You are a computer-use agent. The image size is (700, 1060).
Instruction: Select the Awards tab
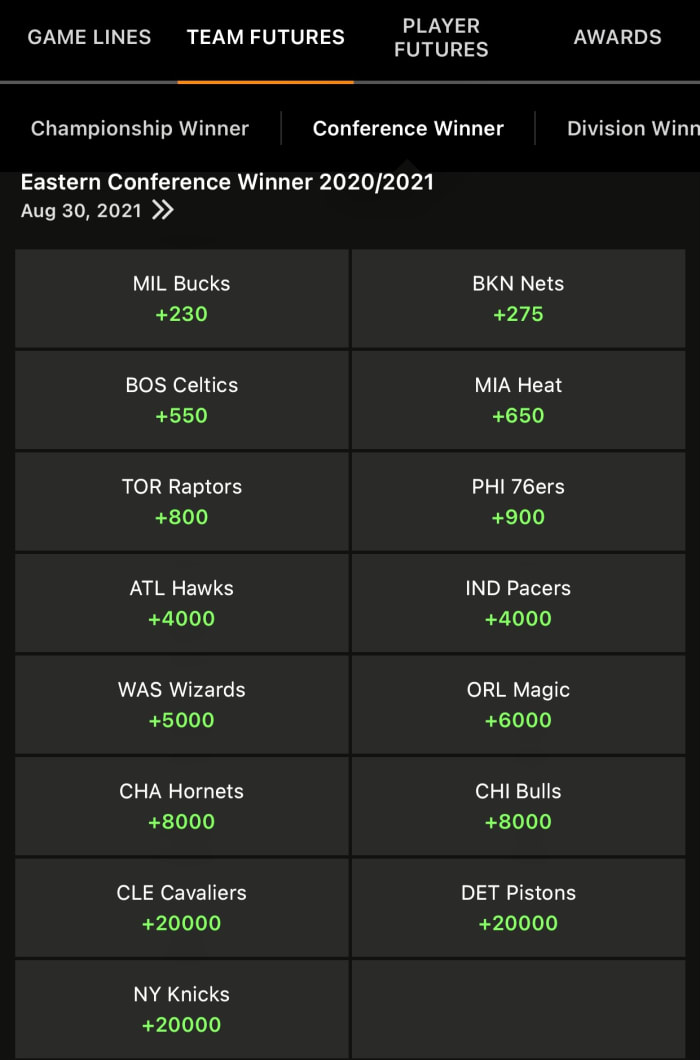click(617, 38)
